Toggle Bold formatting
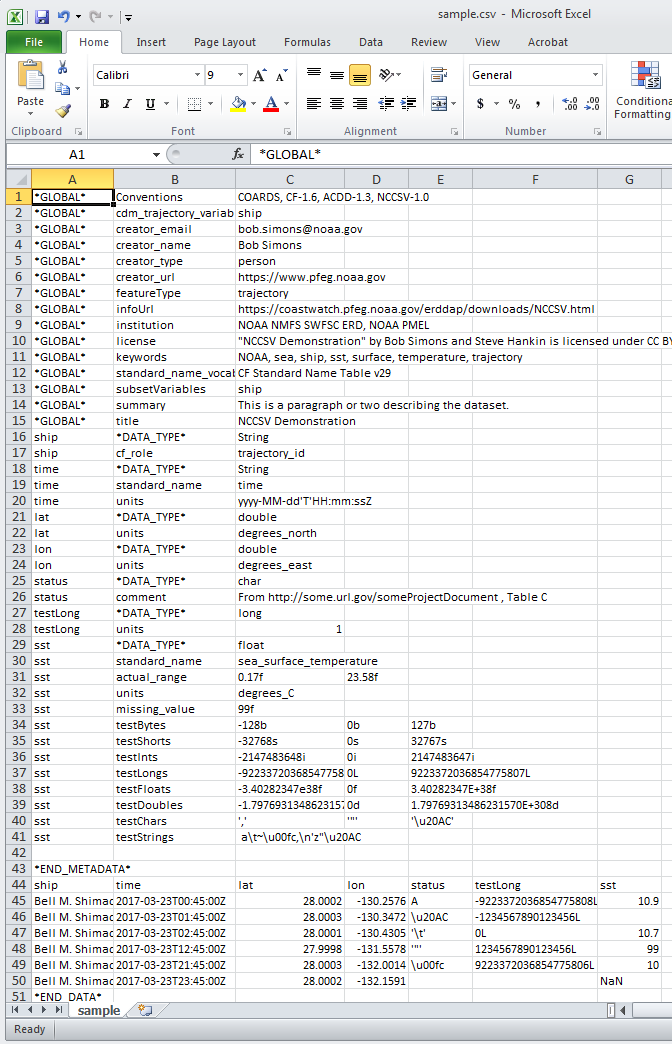The width and height of the screenshot is (672, 1044). [104, 104]
